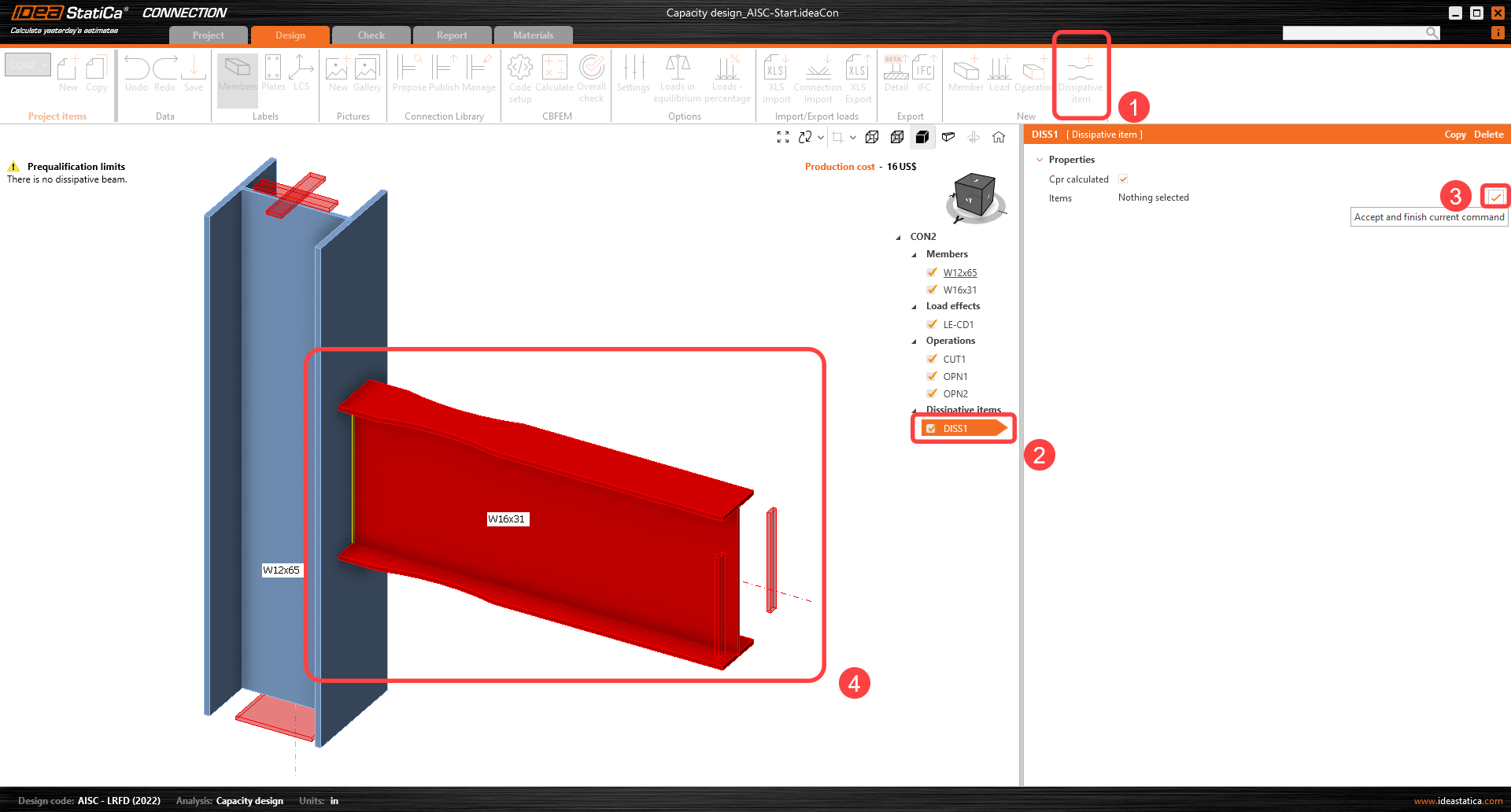
Task: Uncheck the CUT1 operation
Action: coord(932,359)
